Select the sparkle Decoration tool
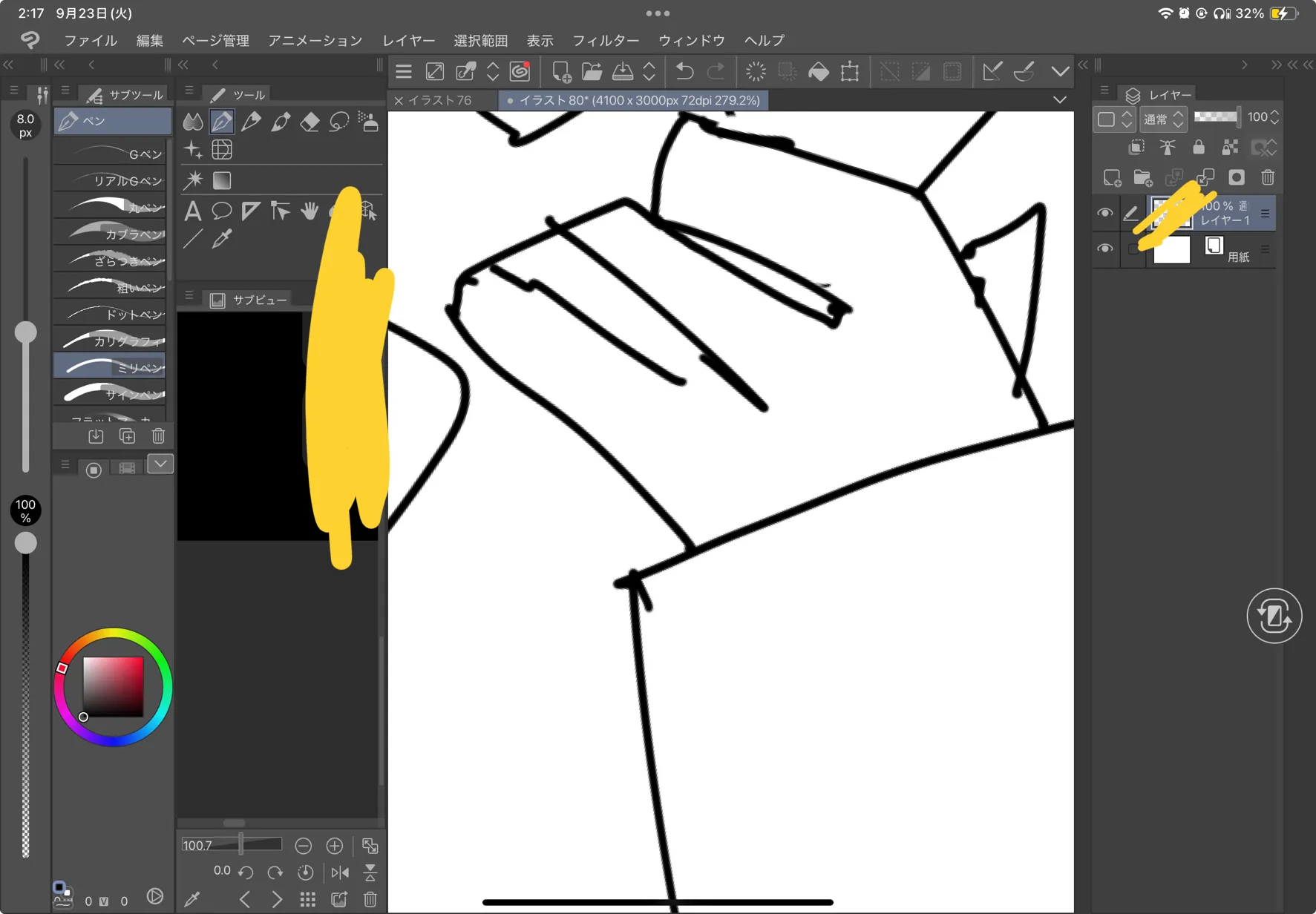This screenshot has width=1316, height=914. pyautogui.click(x=193, y=150)
